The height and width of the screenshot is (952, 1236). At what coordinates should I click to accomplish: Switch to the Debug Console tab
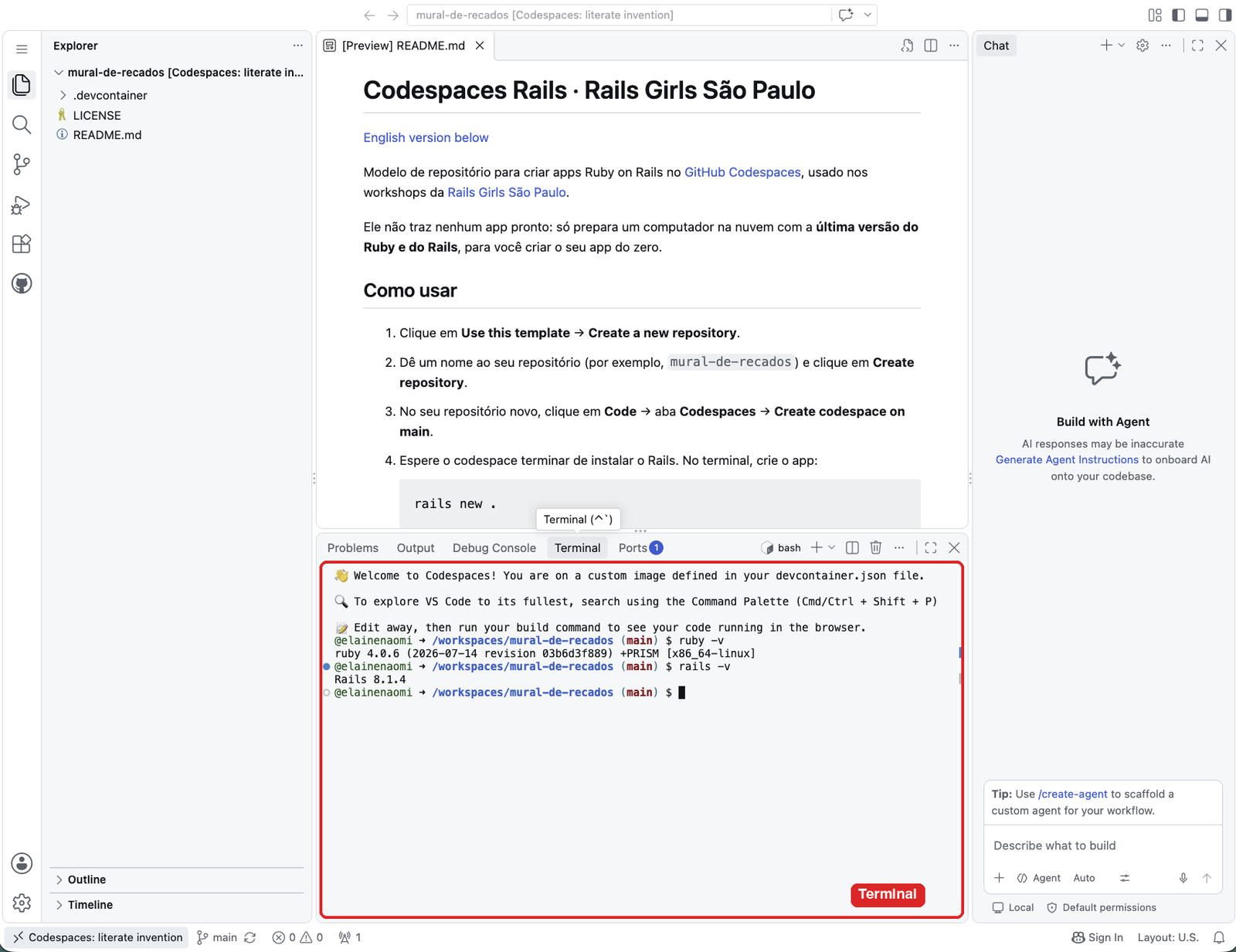pos(494,547)
